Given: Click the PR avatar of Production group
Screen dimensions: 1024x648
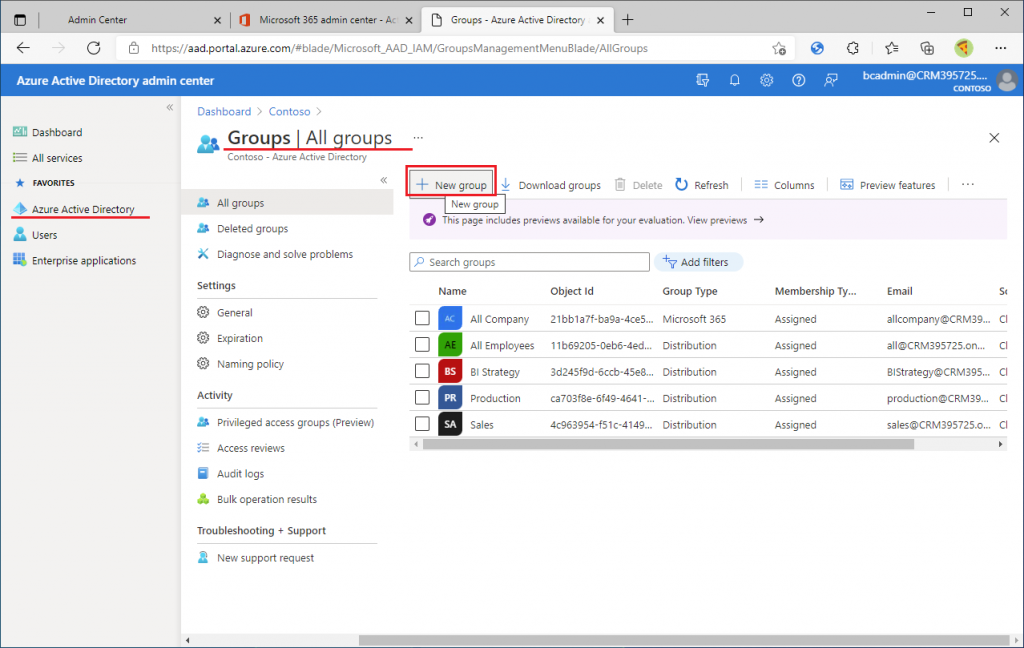Looking at the screenshot, I should pyautogui.click(x=450, y=398).
